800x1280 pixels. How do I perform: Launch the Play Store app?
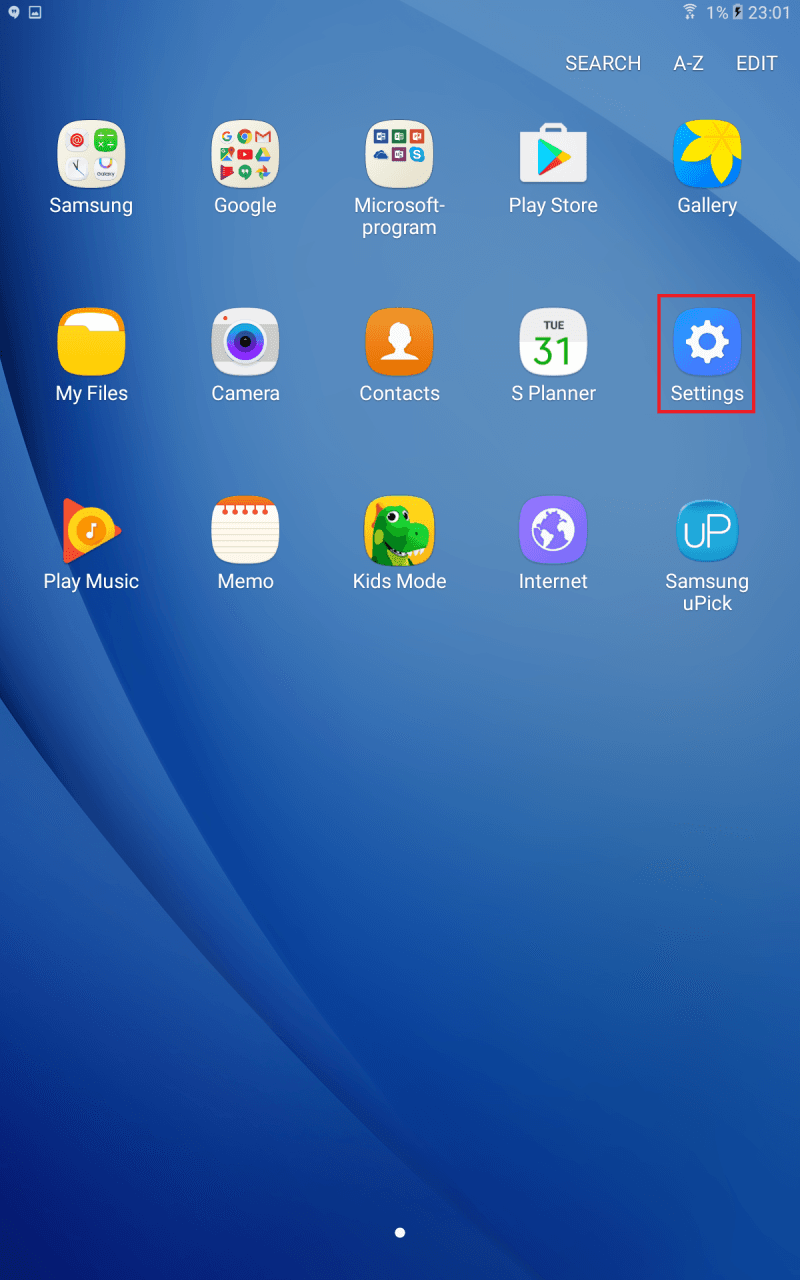coord(553,155)
